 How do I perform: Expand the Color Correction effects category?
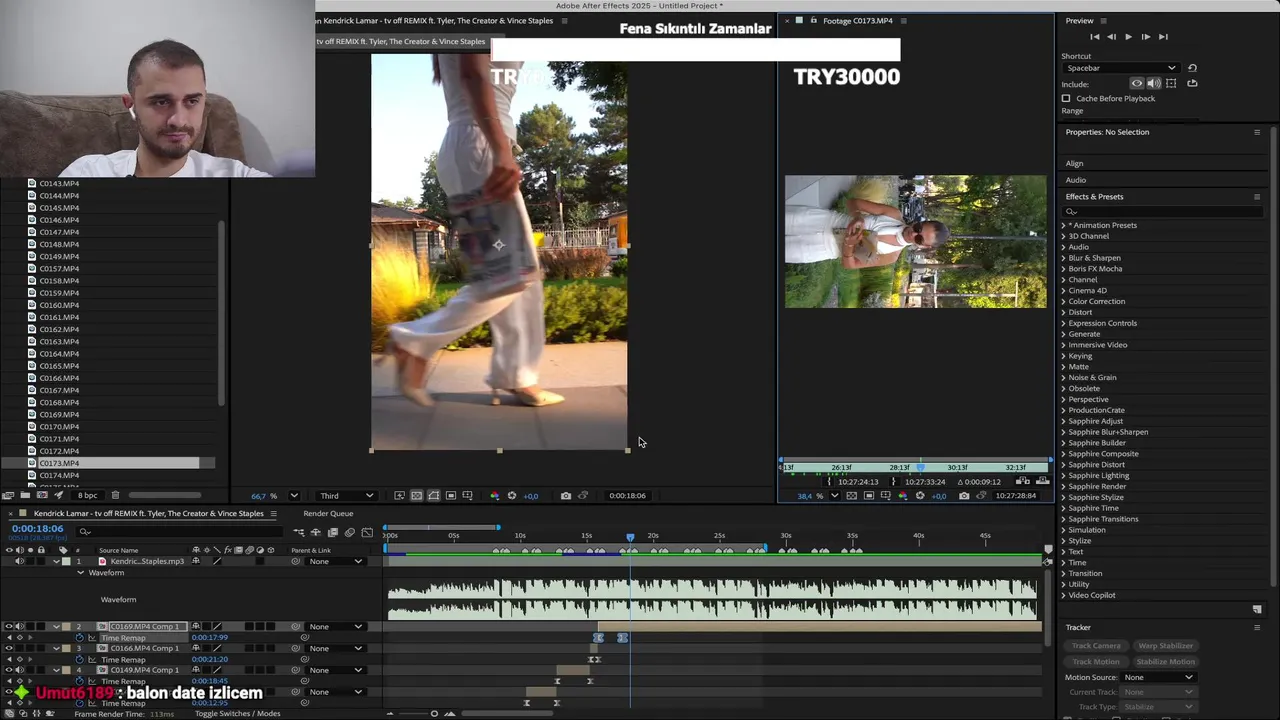click(1063, 302)
